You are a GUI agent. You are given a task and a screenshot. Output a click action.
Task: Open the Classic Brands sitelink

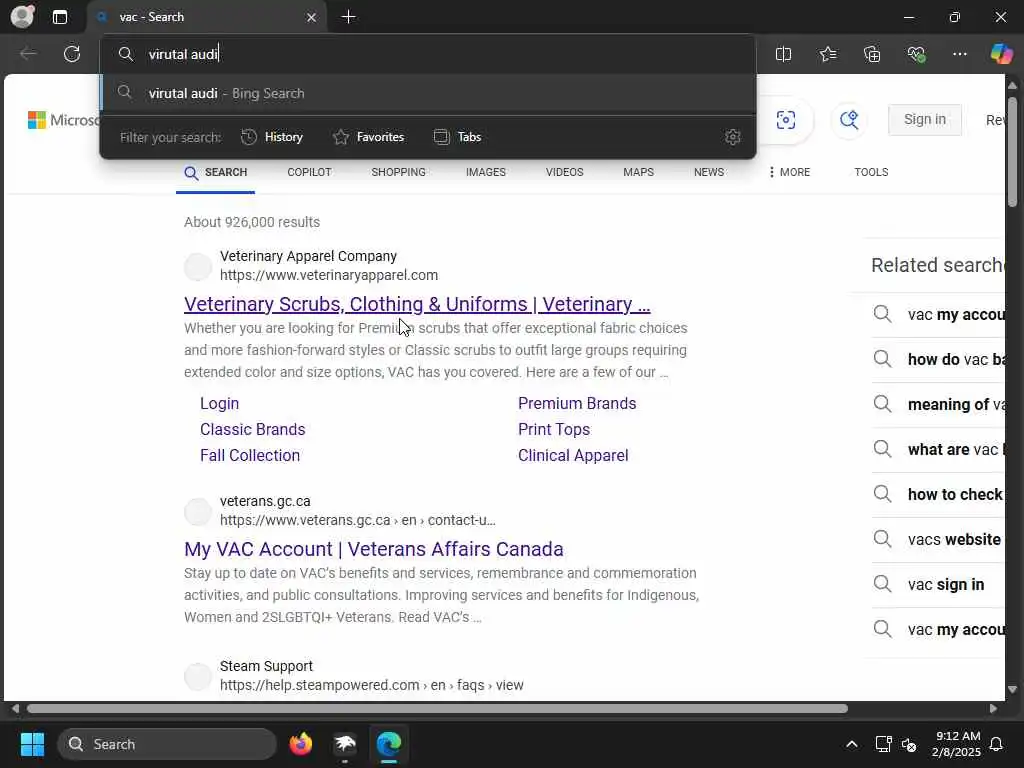click(x=253, y=430)
